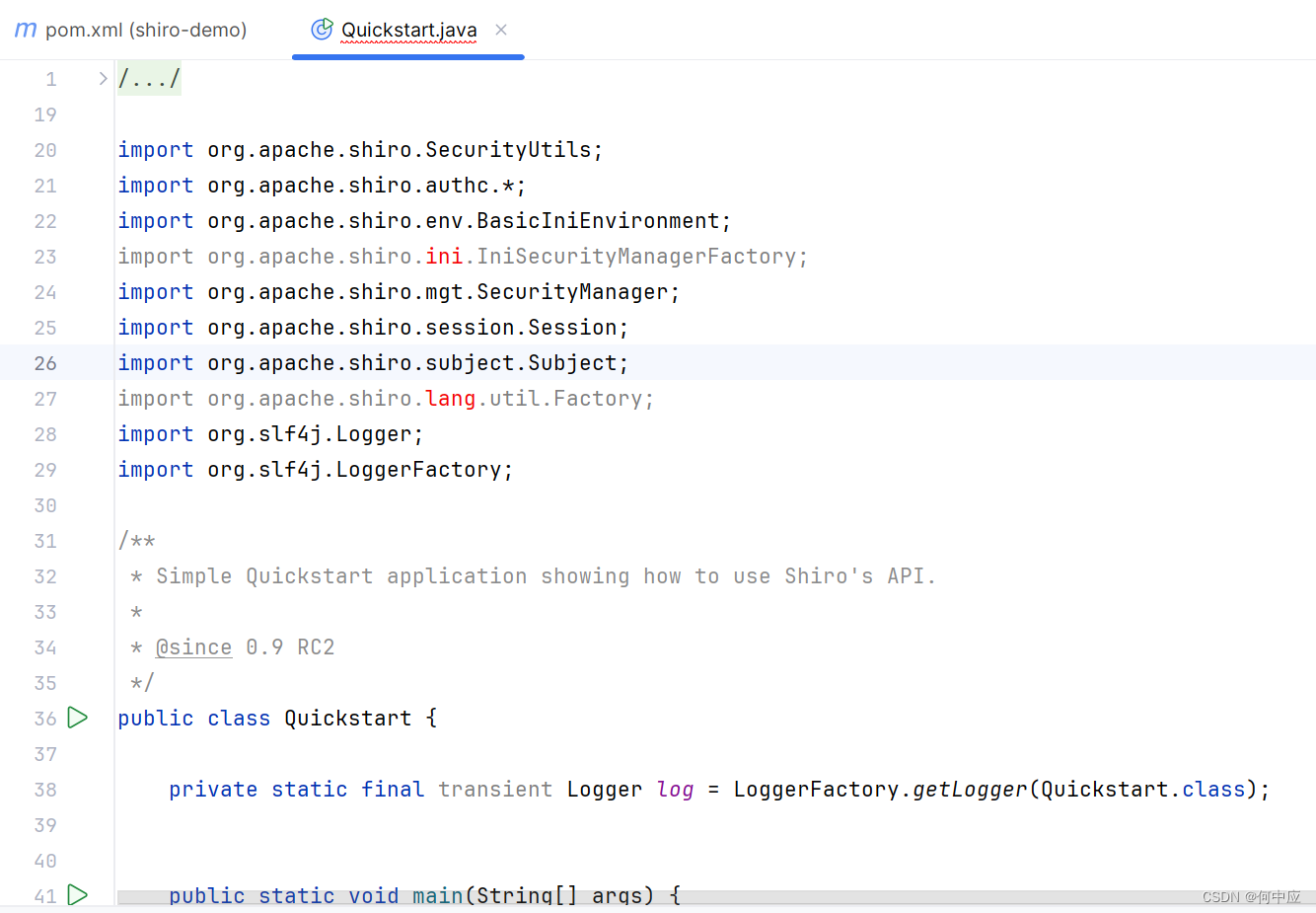This screenshot has height=913, width=1316.
Task: Close the Quickstart.java tab
Action: [x=501, y=30]
